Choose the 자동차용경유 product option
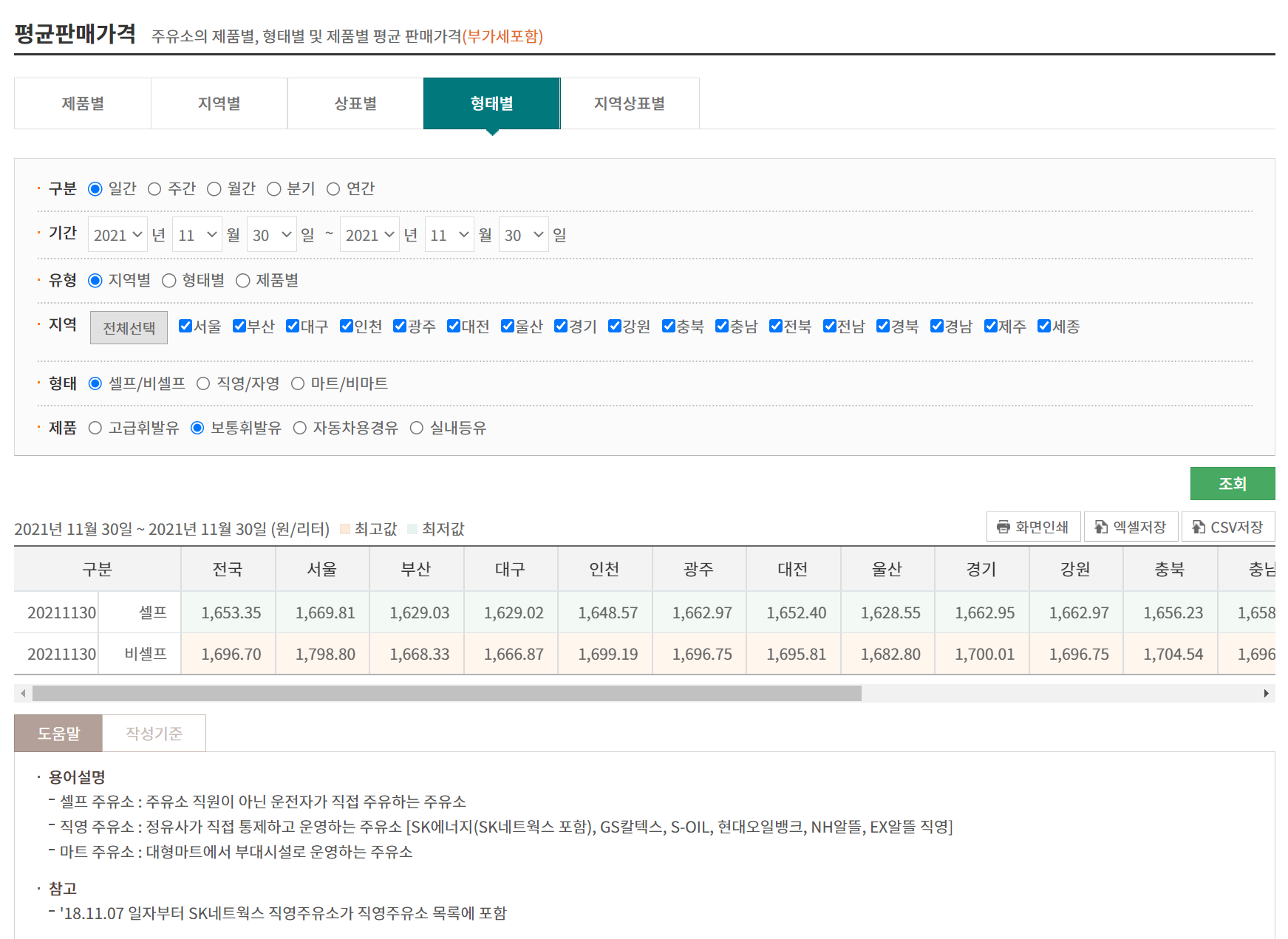 pyautogui.click(x=300, y=428)
